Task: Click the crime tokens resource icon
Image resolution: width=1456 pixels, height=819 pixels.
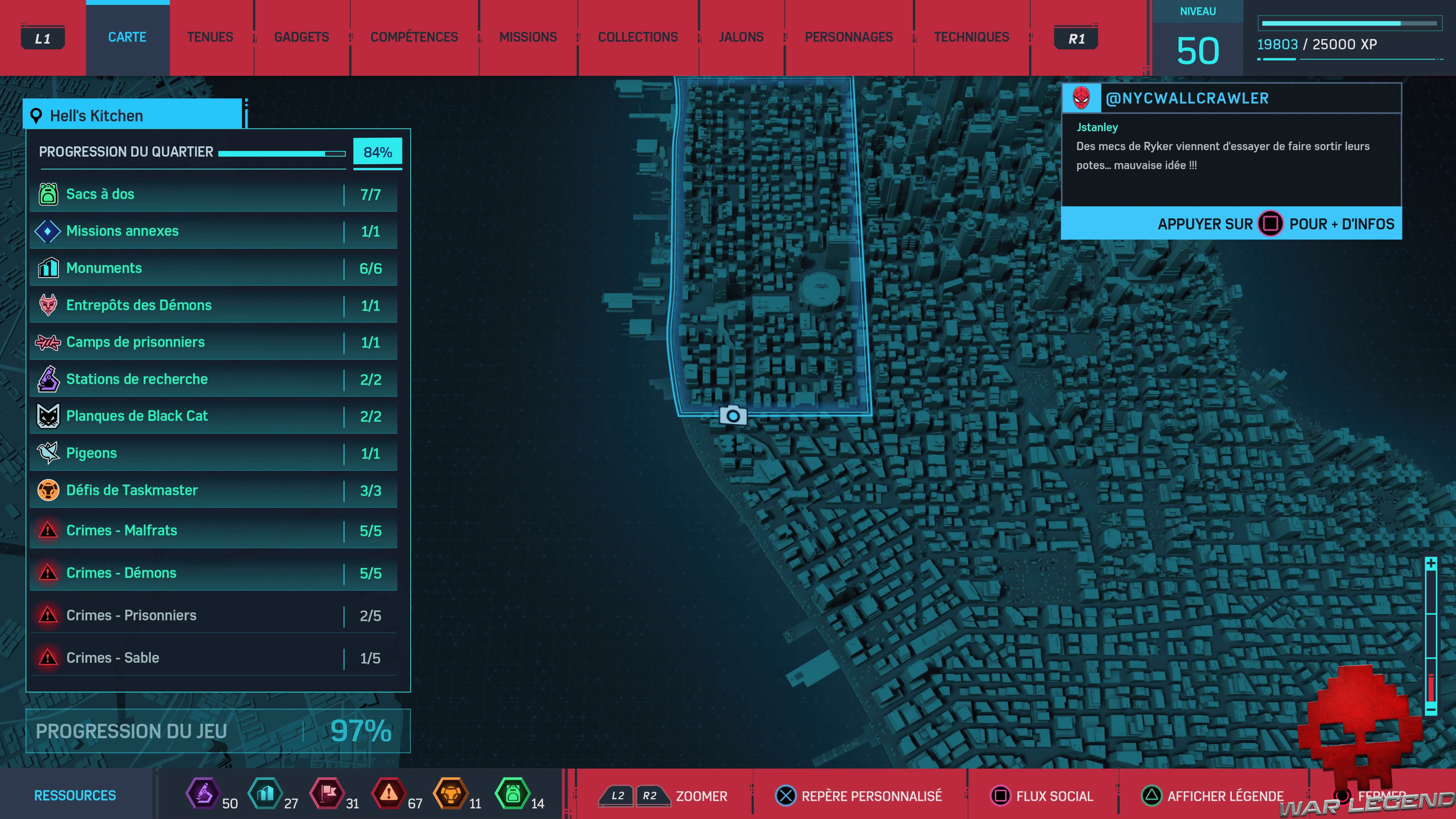Action: click(x=388, y=794)
